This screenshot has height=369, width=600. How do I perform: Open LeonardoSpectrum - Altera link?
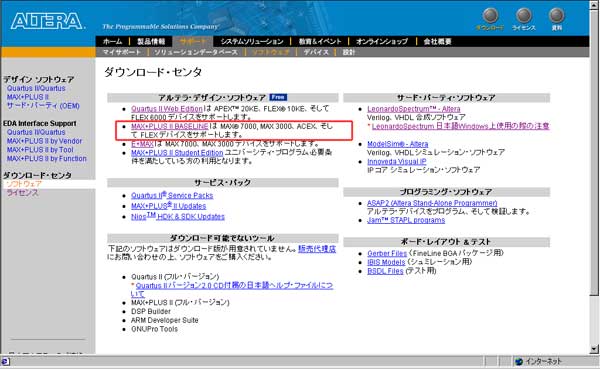414,109
